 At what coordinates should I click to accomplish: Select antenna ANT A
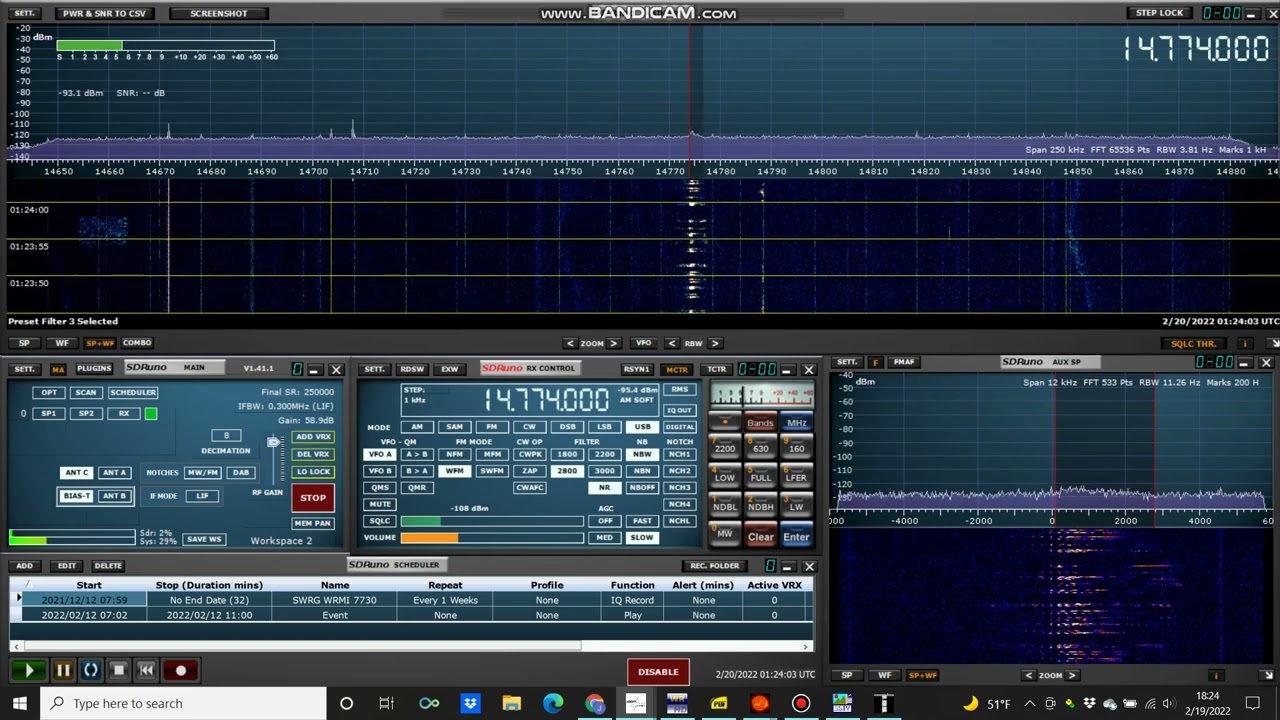tap(114, 473)
